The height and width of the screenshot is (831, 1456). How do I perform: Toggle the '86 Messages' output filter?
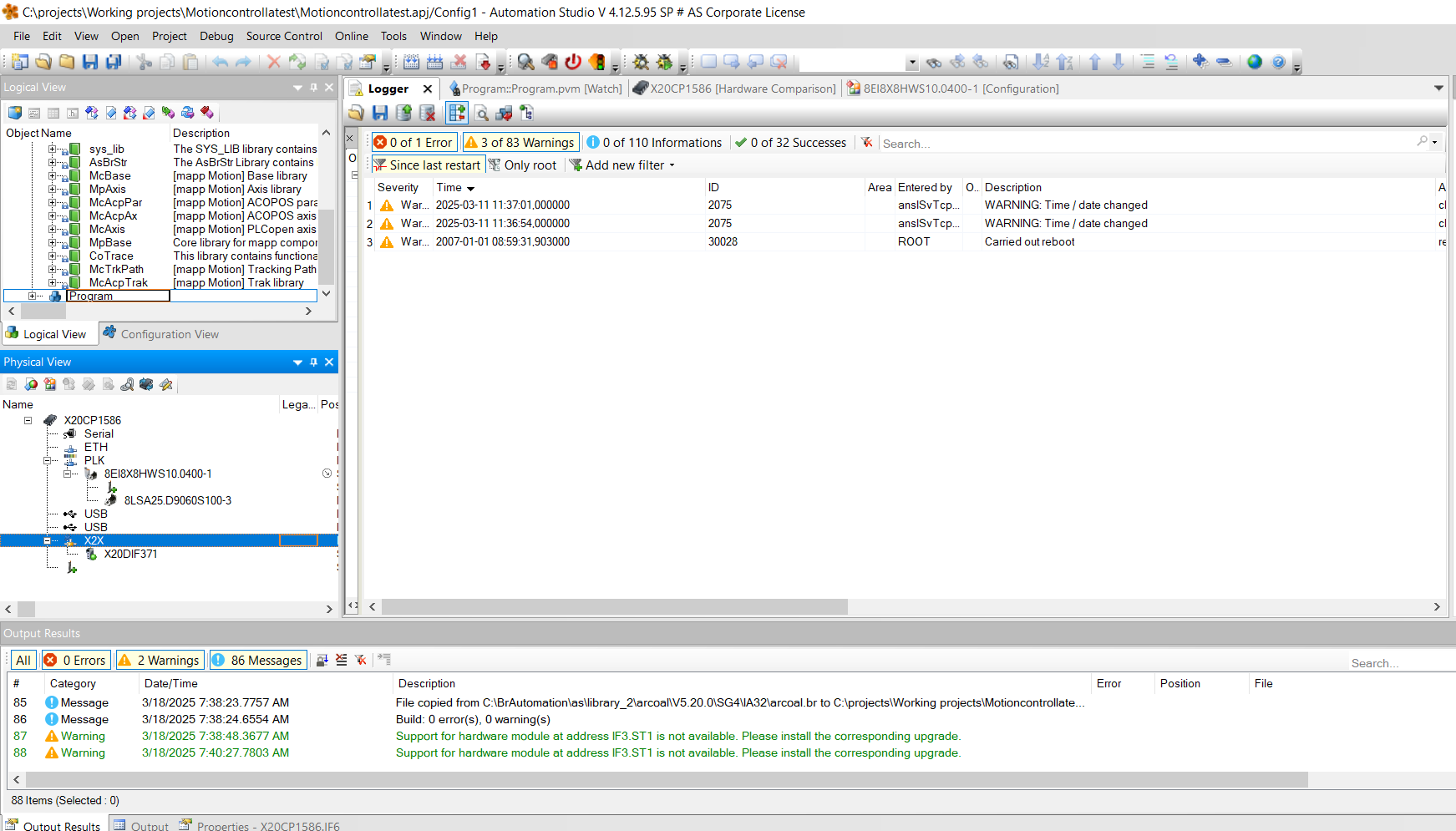tap(258, 660)
